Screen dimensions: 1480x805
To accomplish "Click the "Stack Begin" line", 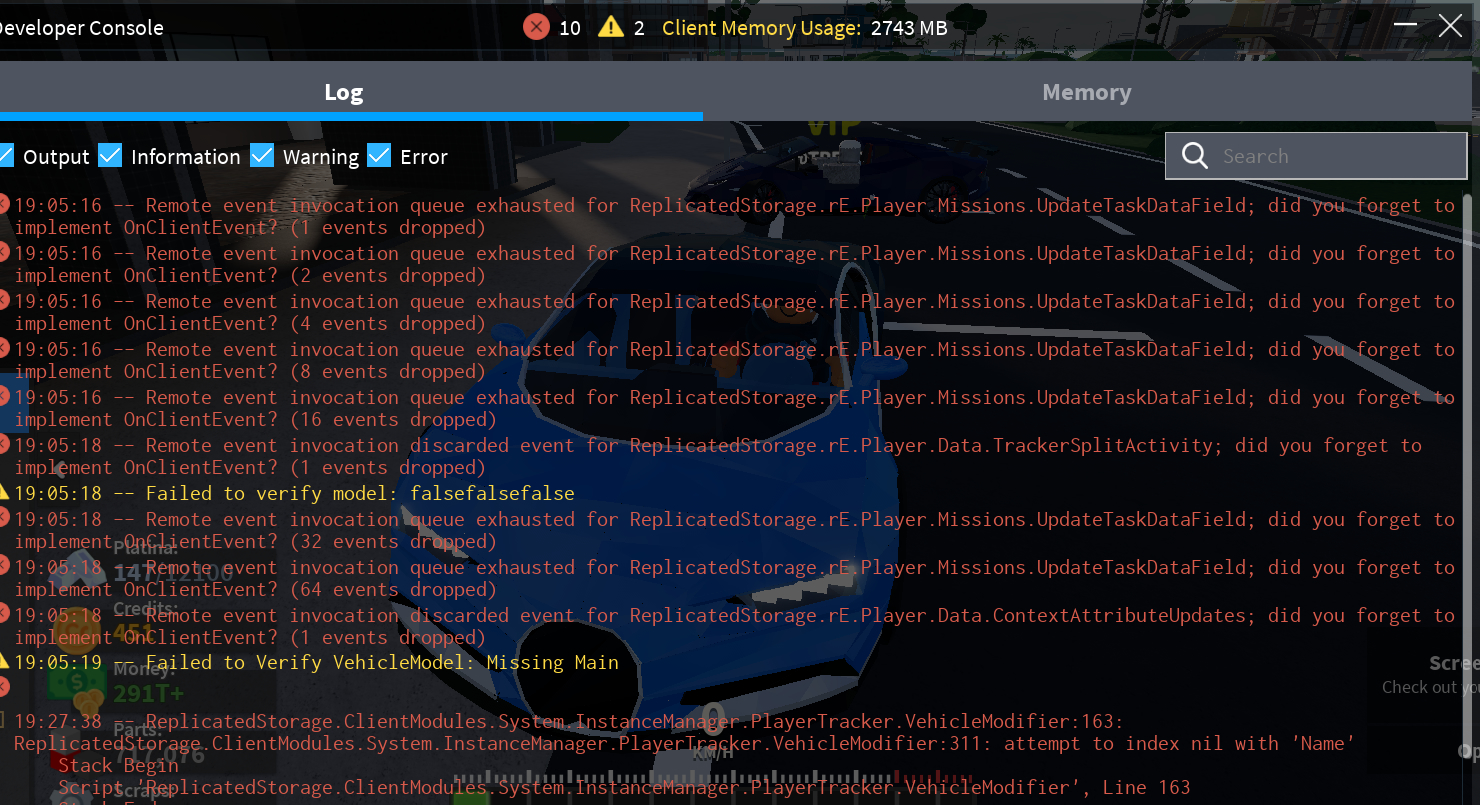I will (x=118, y=765).
